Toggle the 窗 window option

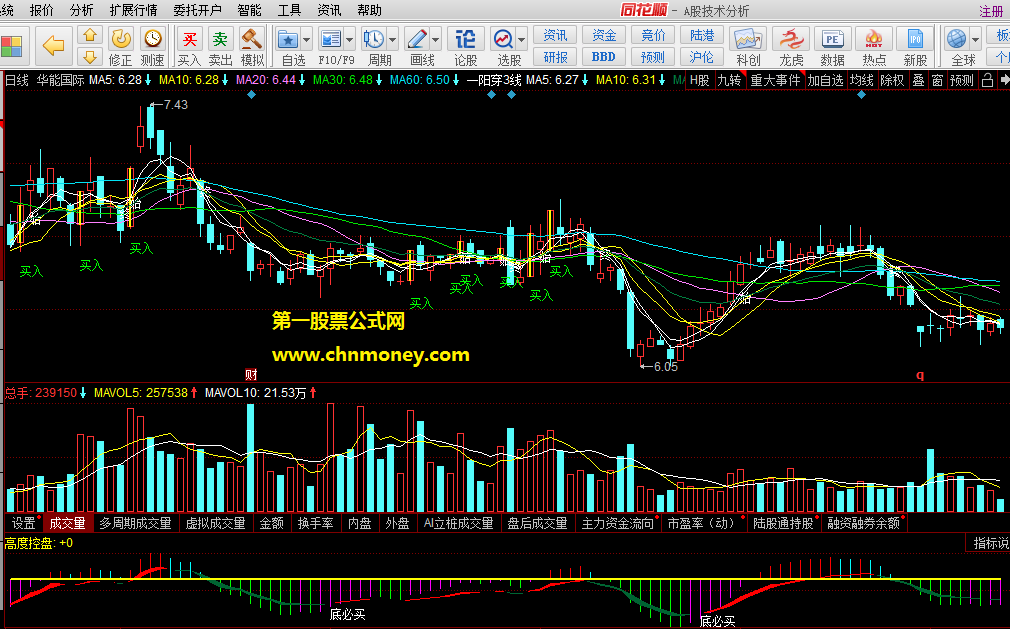pos(937,80)
